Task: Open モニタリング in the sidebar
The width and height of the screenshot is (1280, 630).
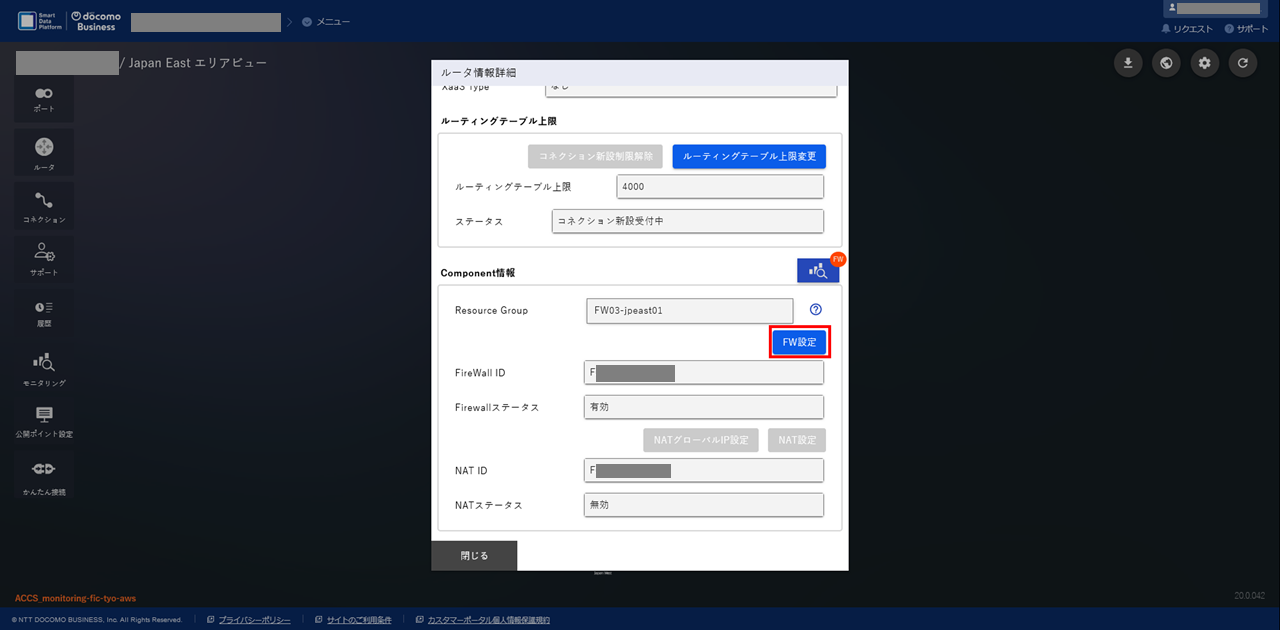Action: coord(44,367)
